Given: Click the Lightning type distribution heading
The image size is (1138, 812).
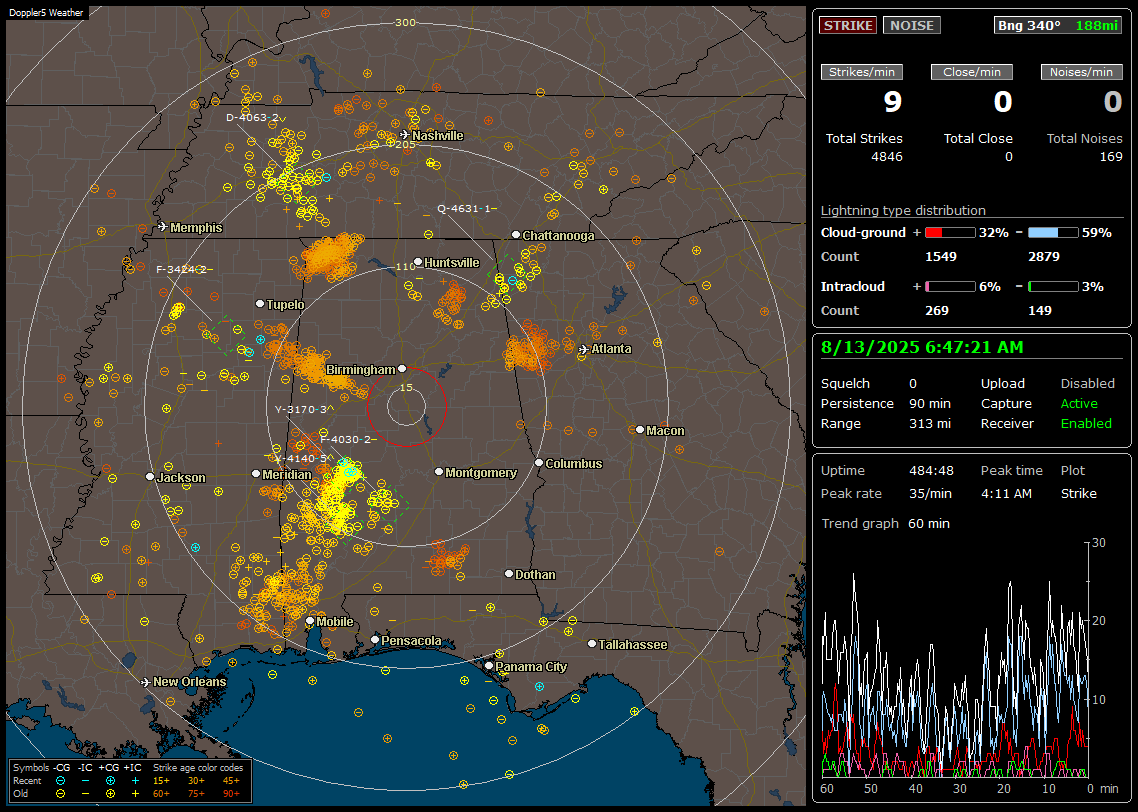Looking at the screenshot, I should [903, 210].
